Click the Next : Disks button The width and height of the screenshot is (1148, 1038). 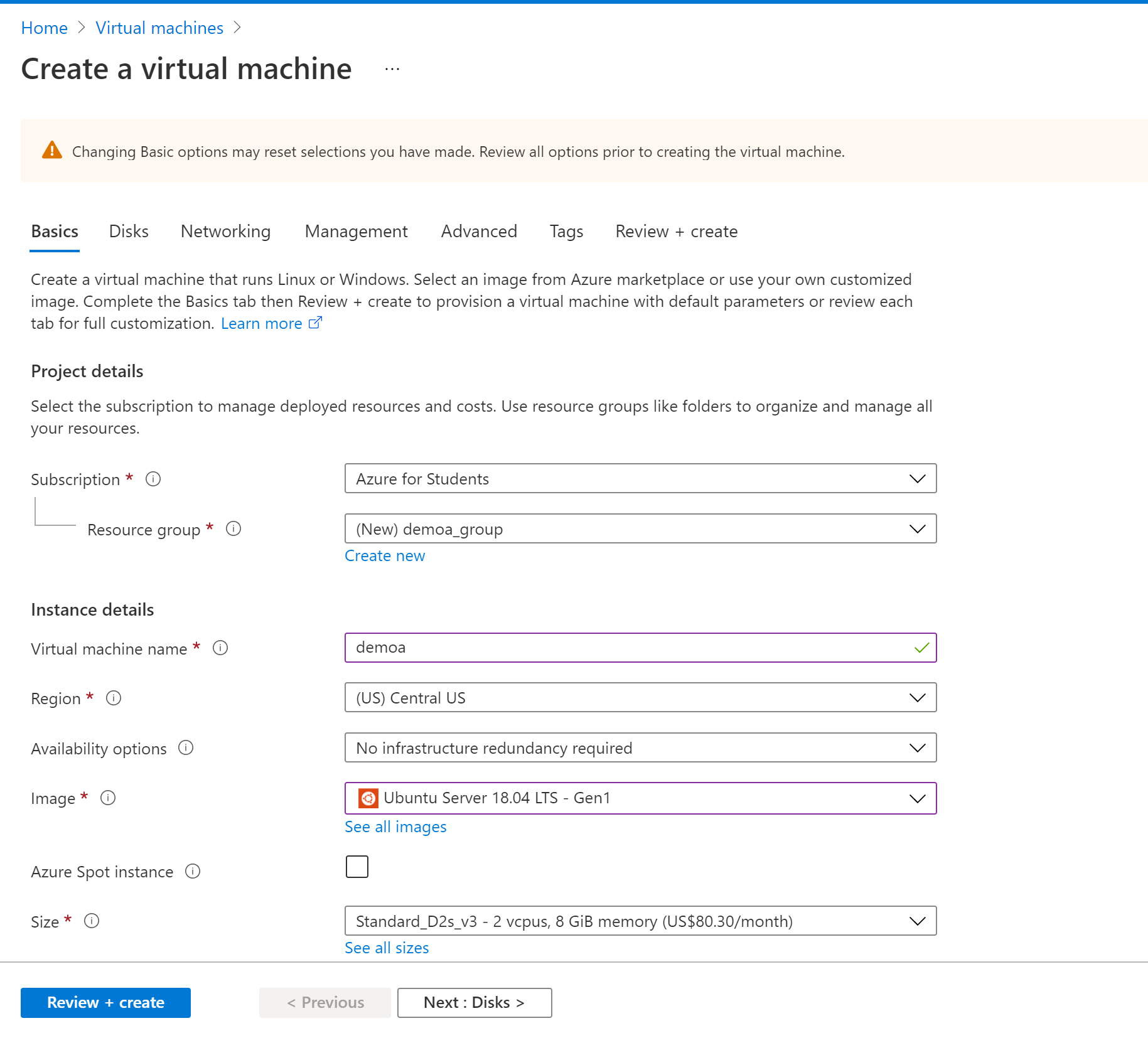pos(475,1003)
